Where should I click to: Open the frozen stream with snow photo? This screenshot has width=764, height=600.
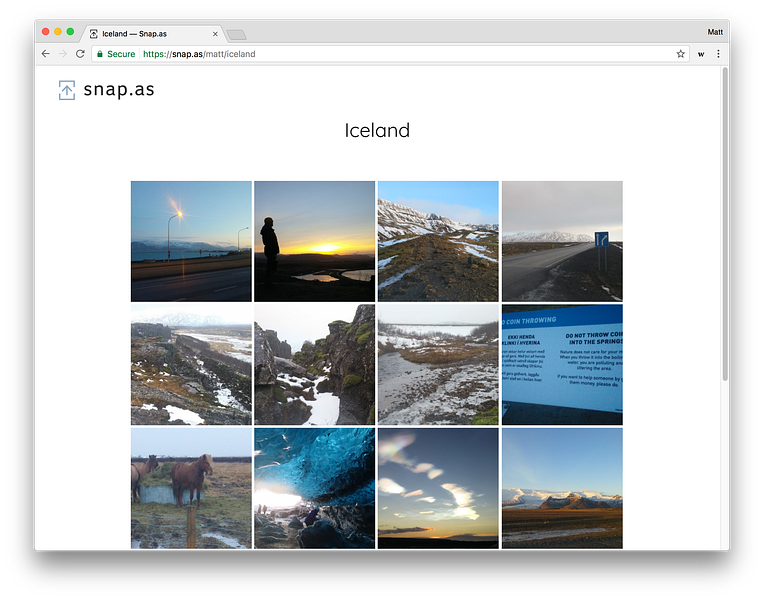pos(438,365)
